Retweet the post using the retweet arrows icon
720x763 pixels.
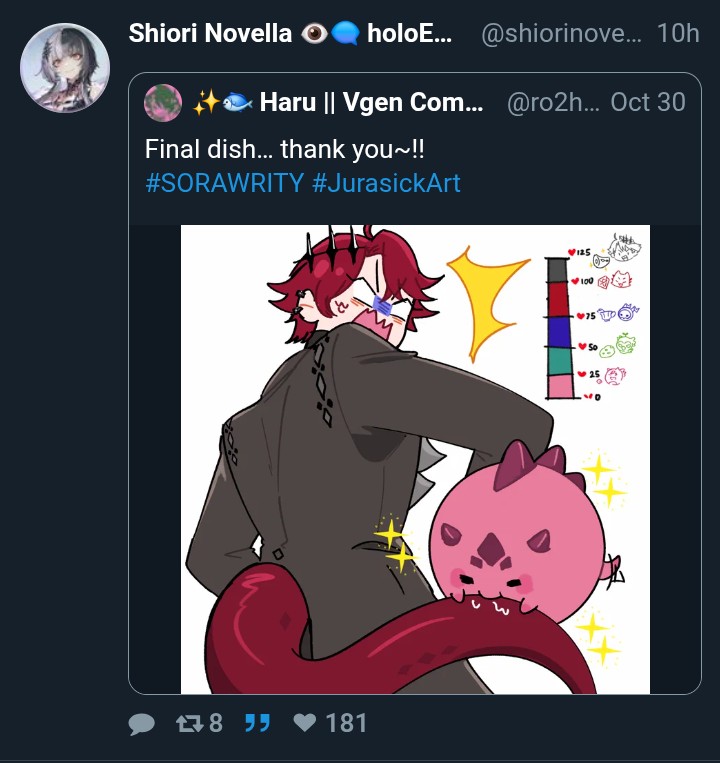[190, 723]
